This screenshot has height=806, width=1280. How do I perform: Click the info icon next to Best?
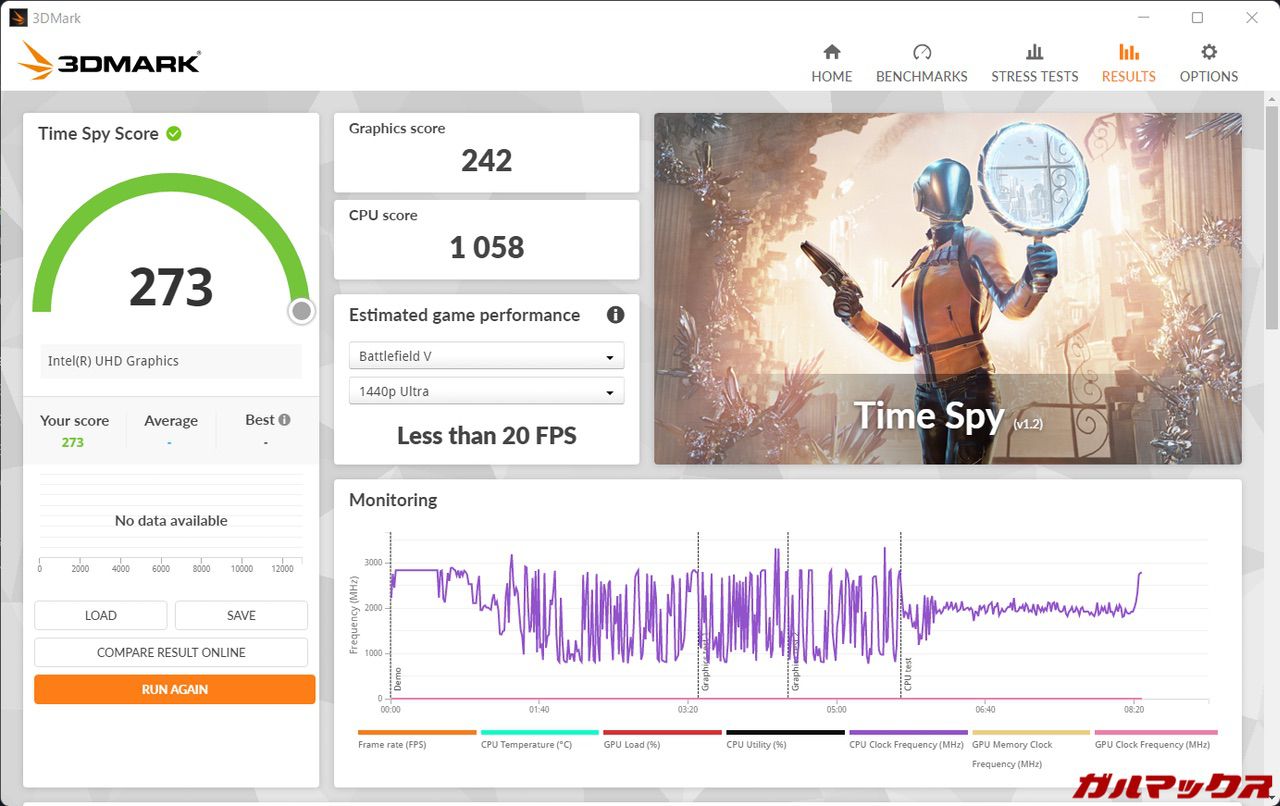285,420
